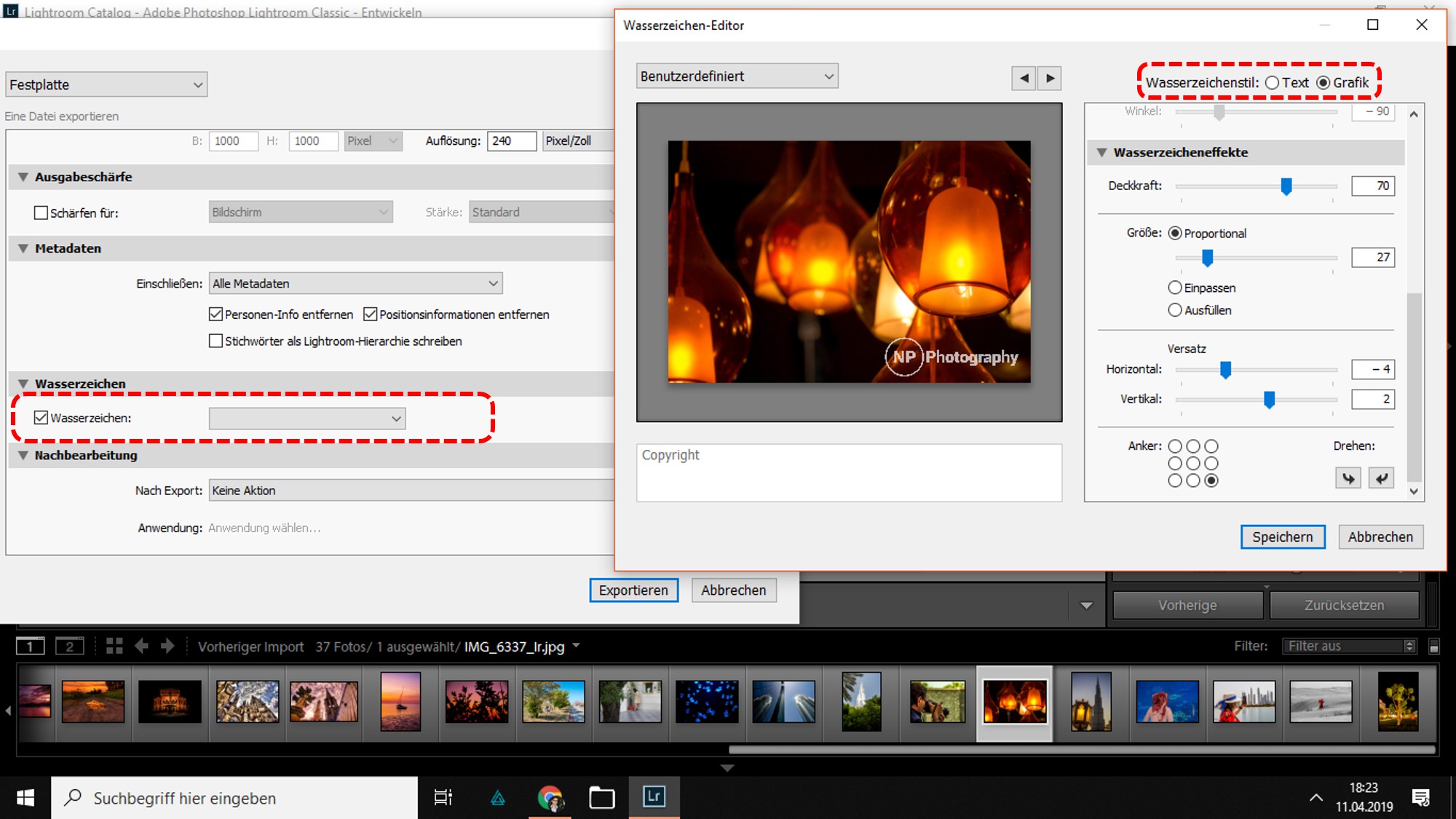
Task: Switch to grid view in filmstrip toolbar
Action: pos(114,646)
